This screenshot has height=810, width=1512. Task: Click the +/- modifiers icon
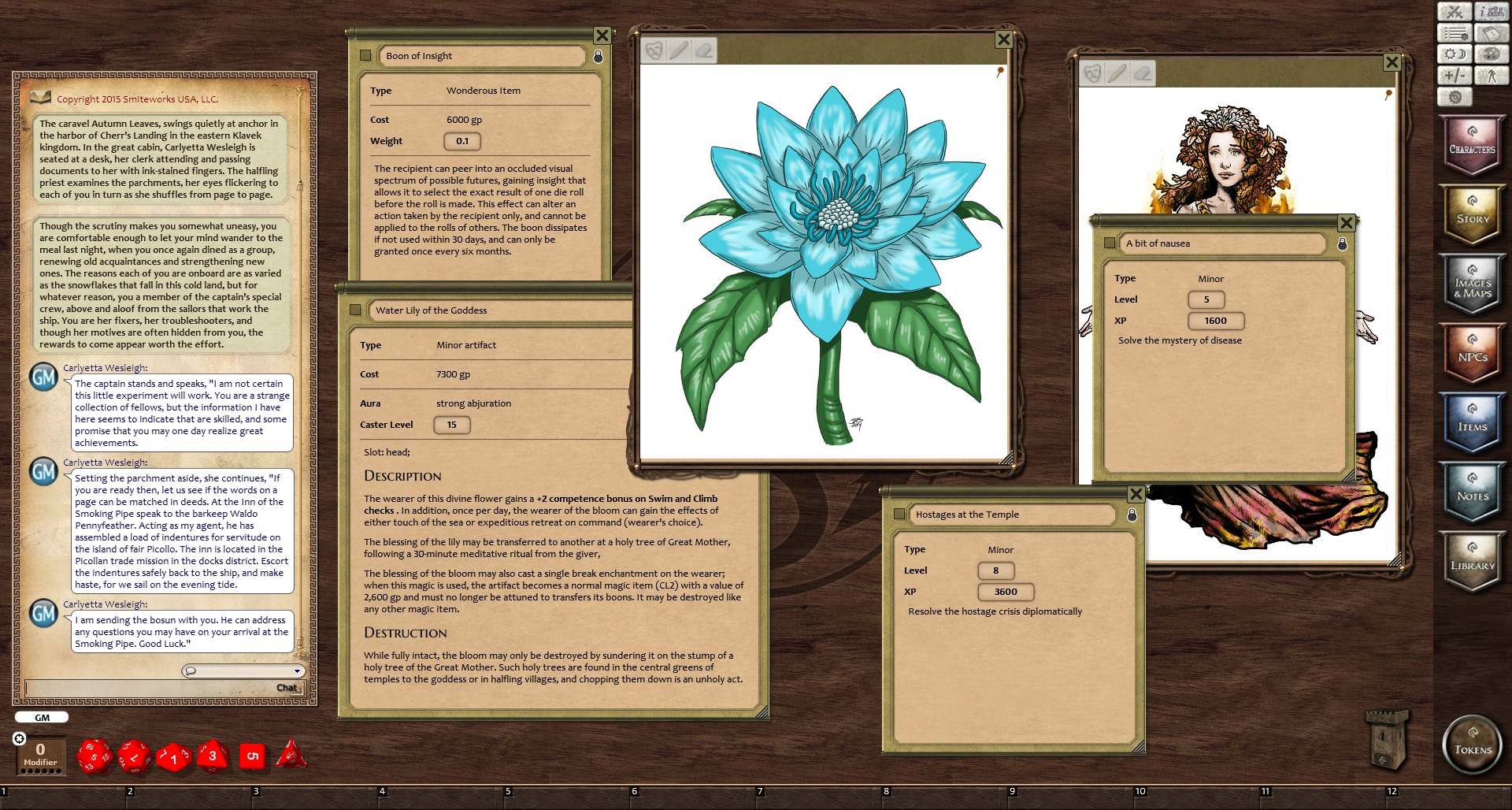tap(1456, 75)
